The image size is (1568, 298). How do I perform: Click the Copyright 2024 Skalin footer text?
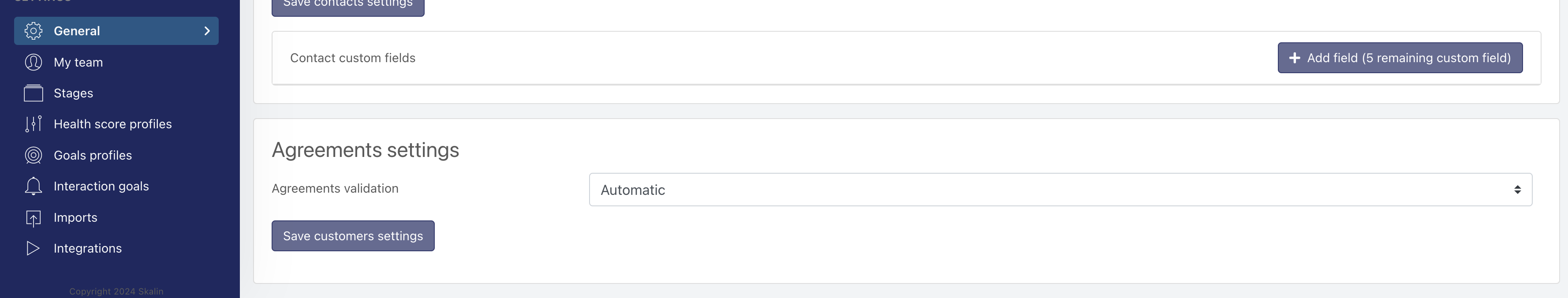(116, 291)
